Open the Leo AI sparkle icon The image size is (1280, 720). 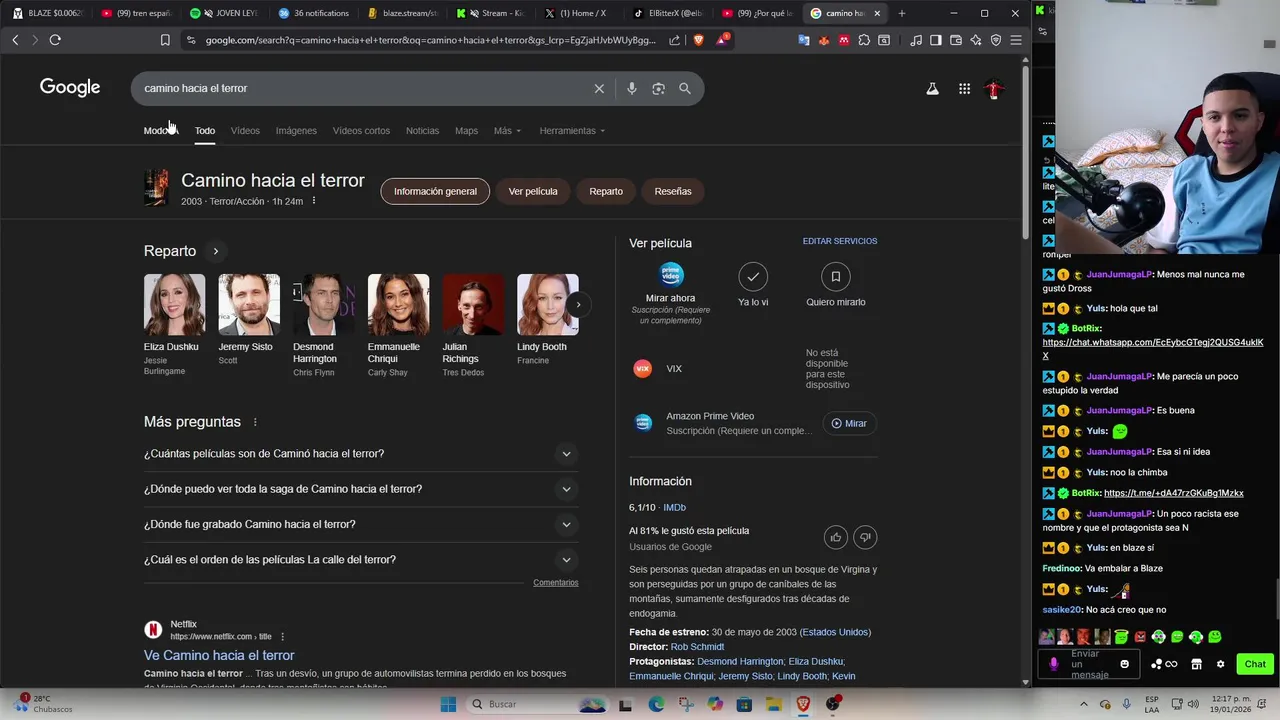click(976, 40)
